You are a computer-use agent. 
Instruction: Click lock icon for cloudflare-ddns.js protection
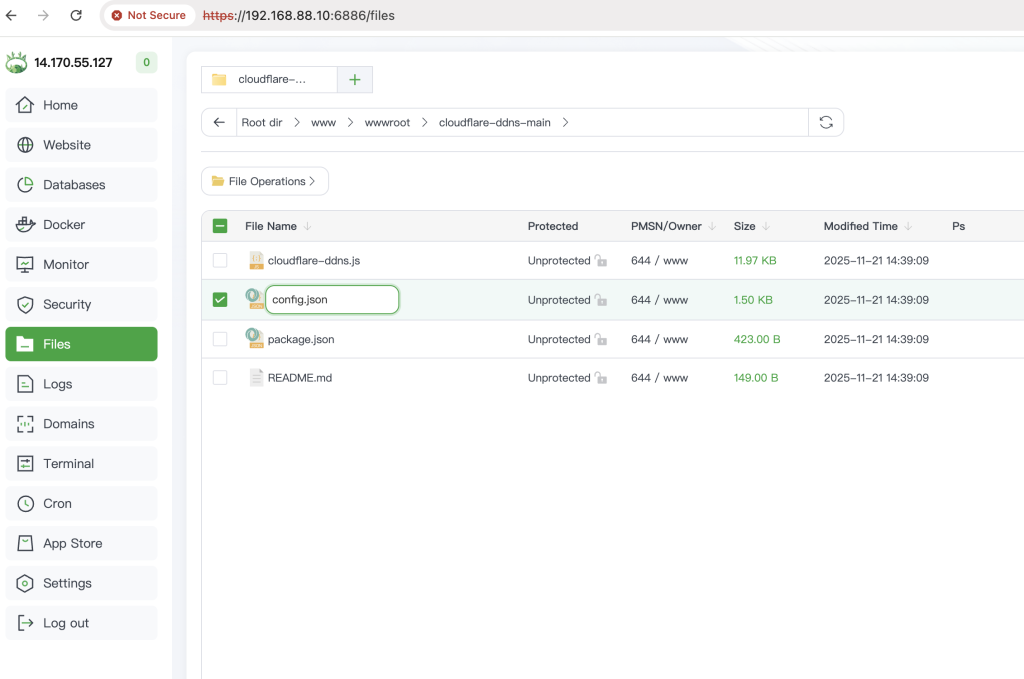click(x=600, y=261)
